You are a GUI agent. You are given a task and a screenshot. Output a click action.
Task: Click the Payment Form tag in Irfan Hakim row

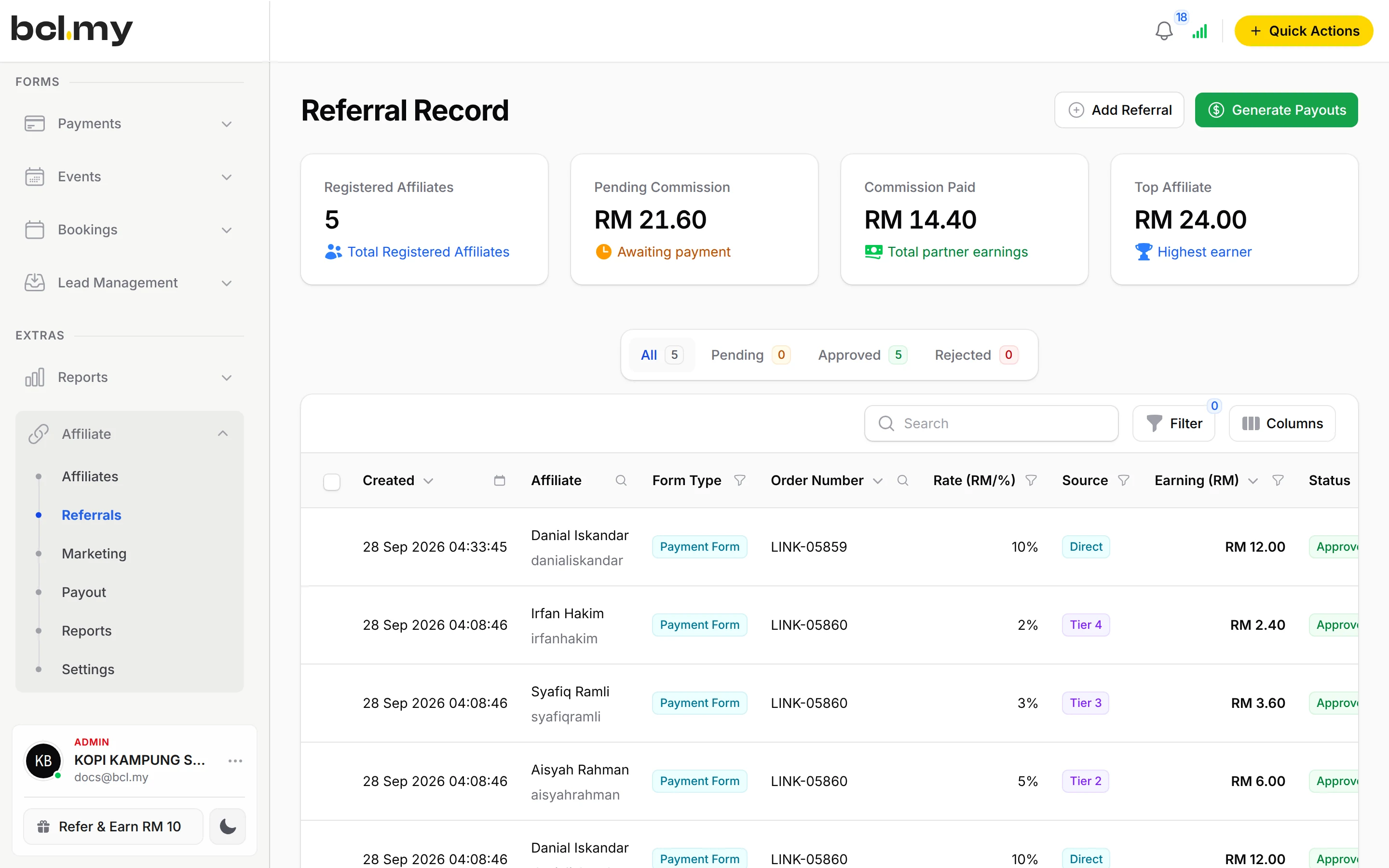click(x=700, y=624)
